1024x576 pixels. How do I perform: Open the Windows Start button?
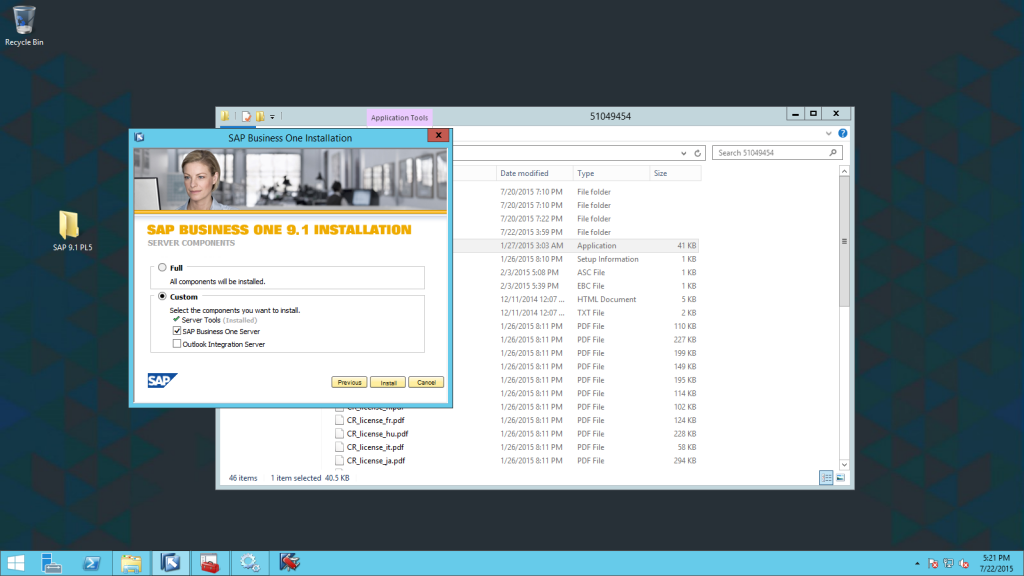pyautogui.click(x=16, y=563)
